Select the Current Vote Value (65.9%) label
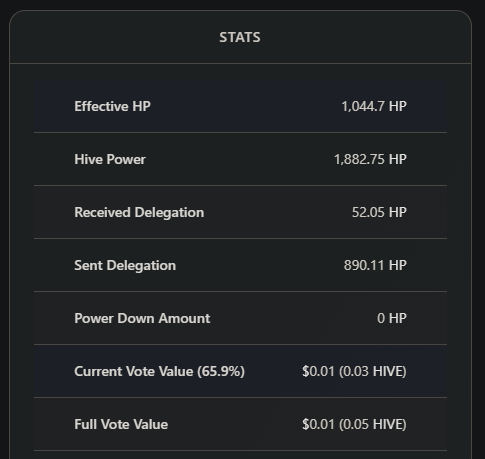Screen dimensions: 485x459 click(159, 372)
